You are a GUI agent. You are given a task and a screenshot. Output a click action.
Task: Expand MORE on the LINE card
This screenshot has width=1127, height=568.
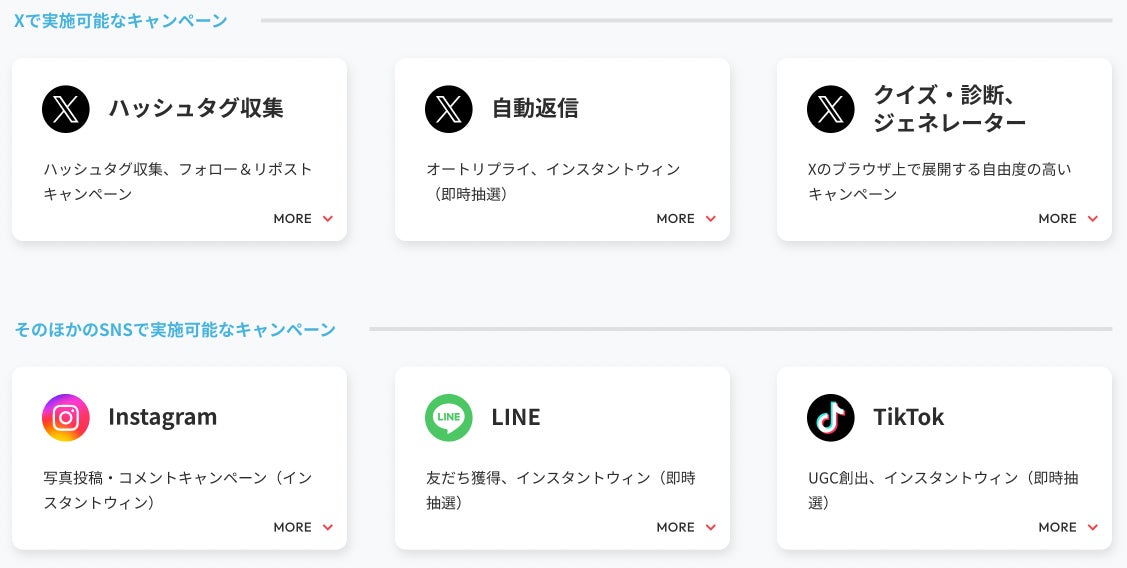pos(686,527)
